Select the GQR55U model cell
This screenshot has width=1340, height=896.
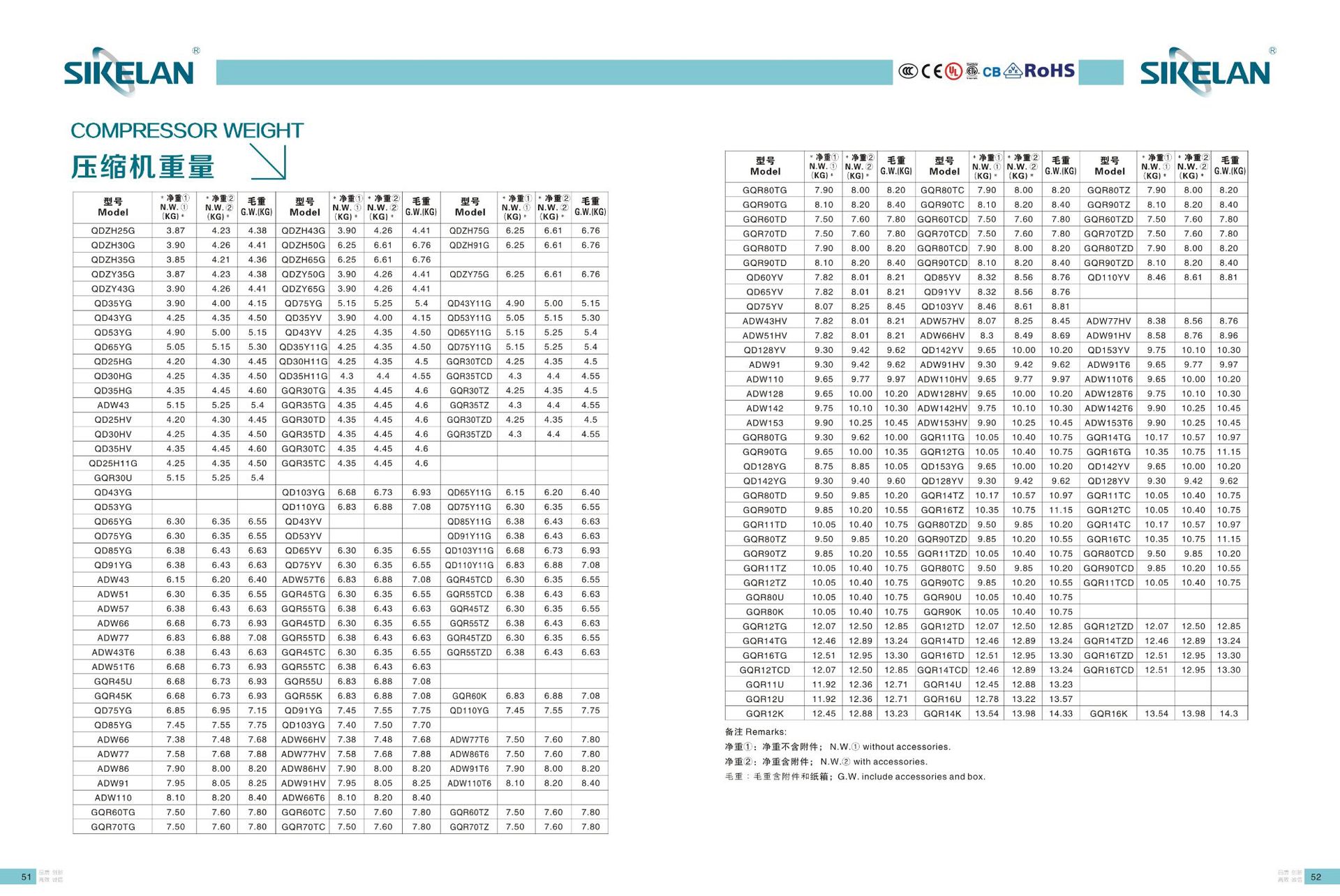click(x=303, y=681)
